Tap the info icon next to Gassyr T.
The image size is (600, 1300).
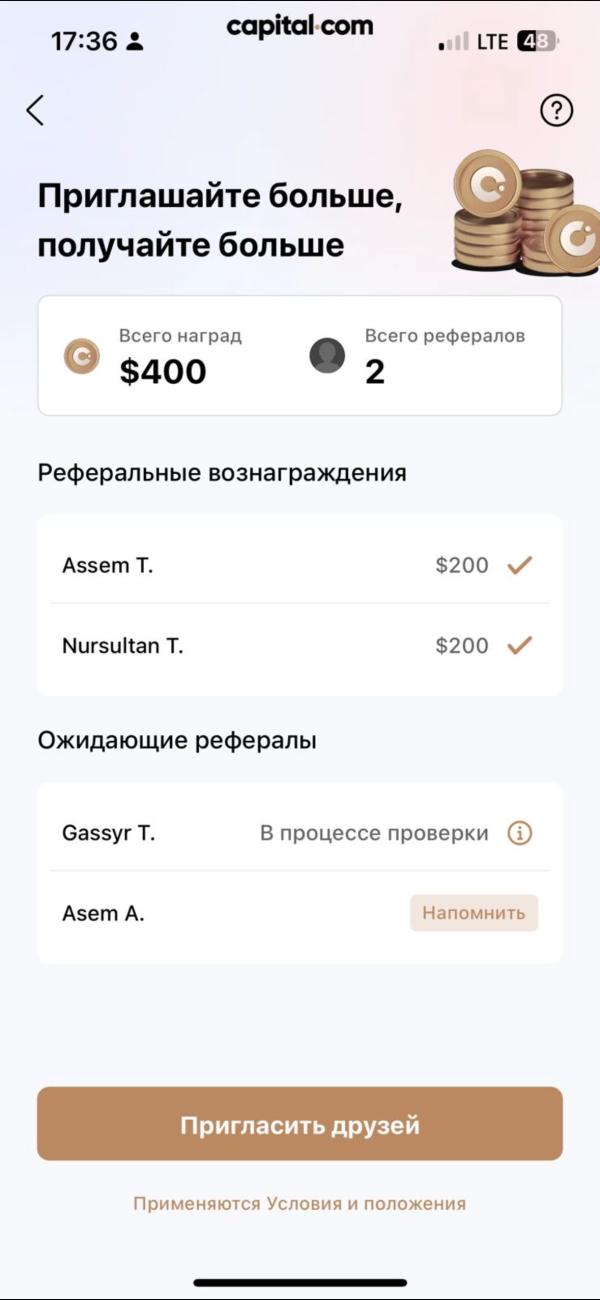[519, 833]
